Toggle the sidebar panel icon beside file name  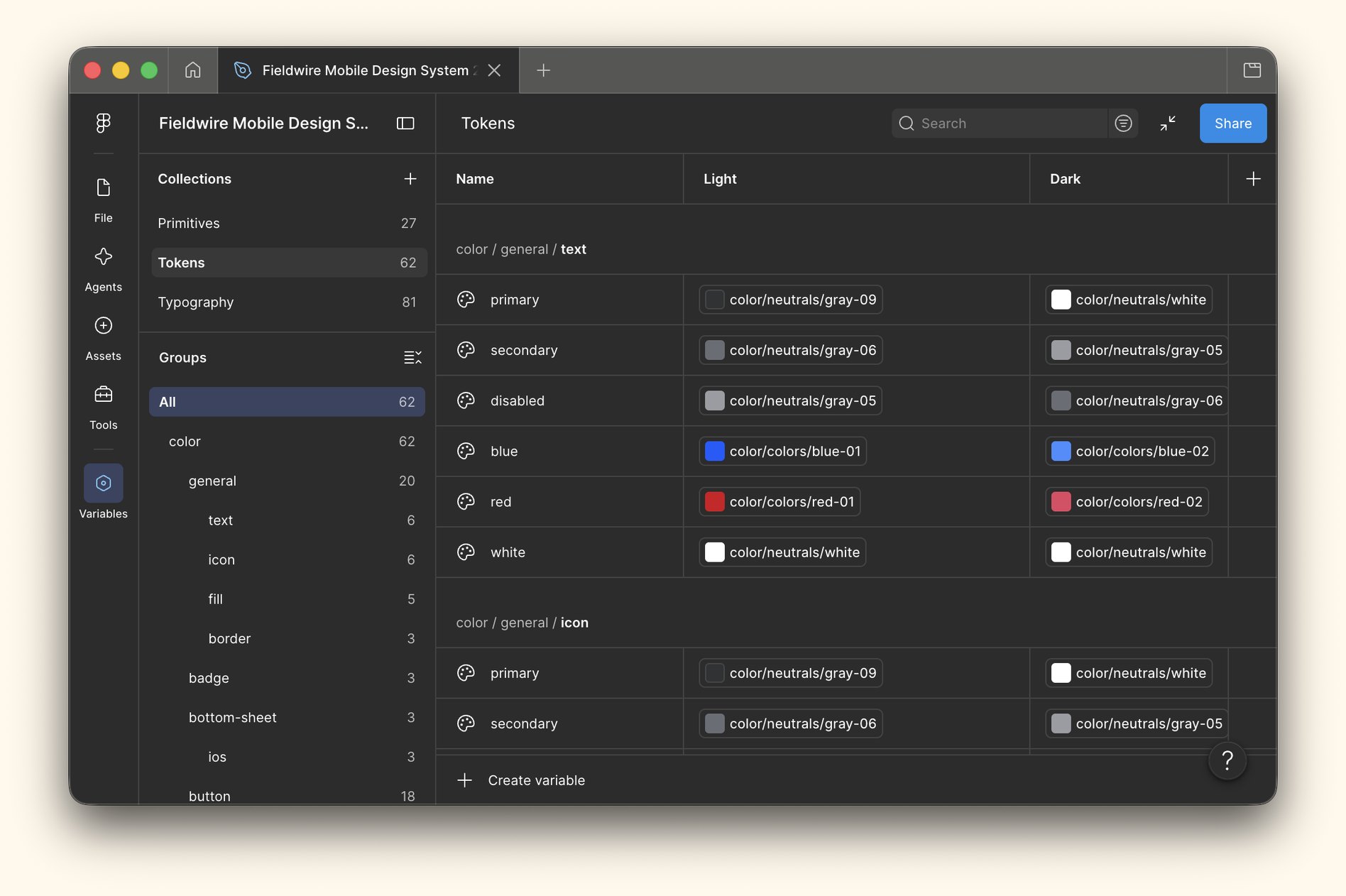pyautogui.click(x=405, y=124)
